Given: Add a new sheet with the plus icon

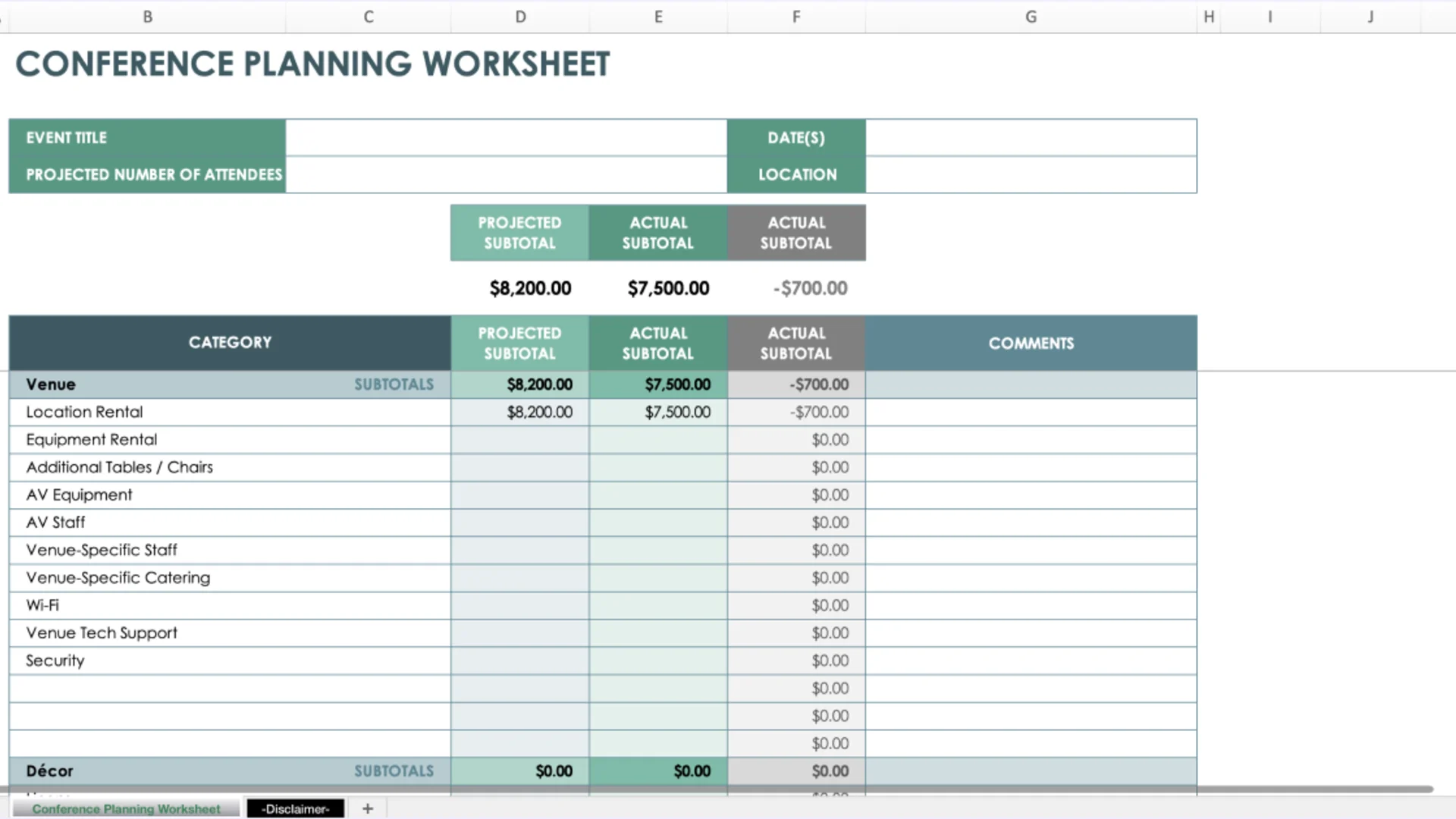Looking at the screenshot, I should [368, 808].
